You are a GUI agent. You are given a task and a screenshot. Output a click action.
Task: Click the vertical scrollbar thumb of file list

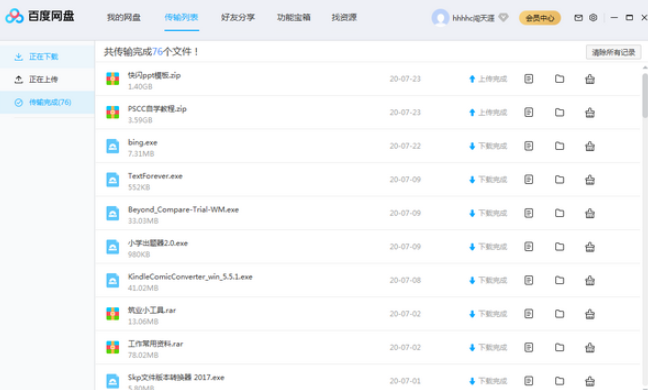tap(645, 95)
